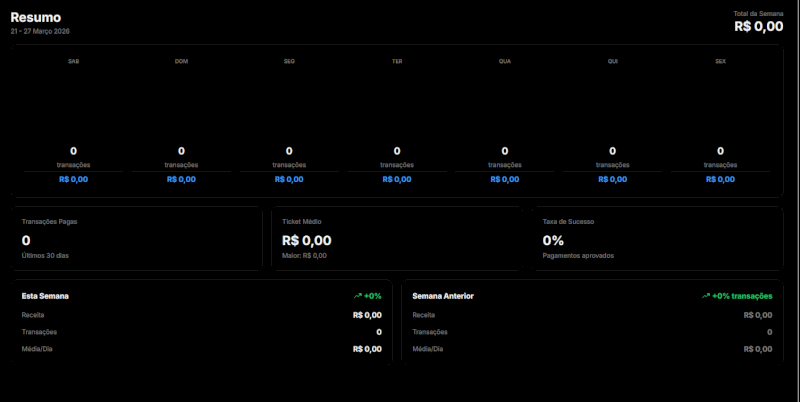800x402 pixels.
Task: Click the QUA transactions count
Action: 505,151
